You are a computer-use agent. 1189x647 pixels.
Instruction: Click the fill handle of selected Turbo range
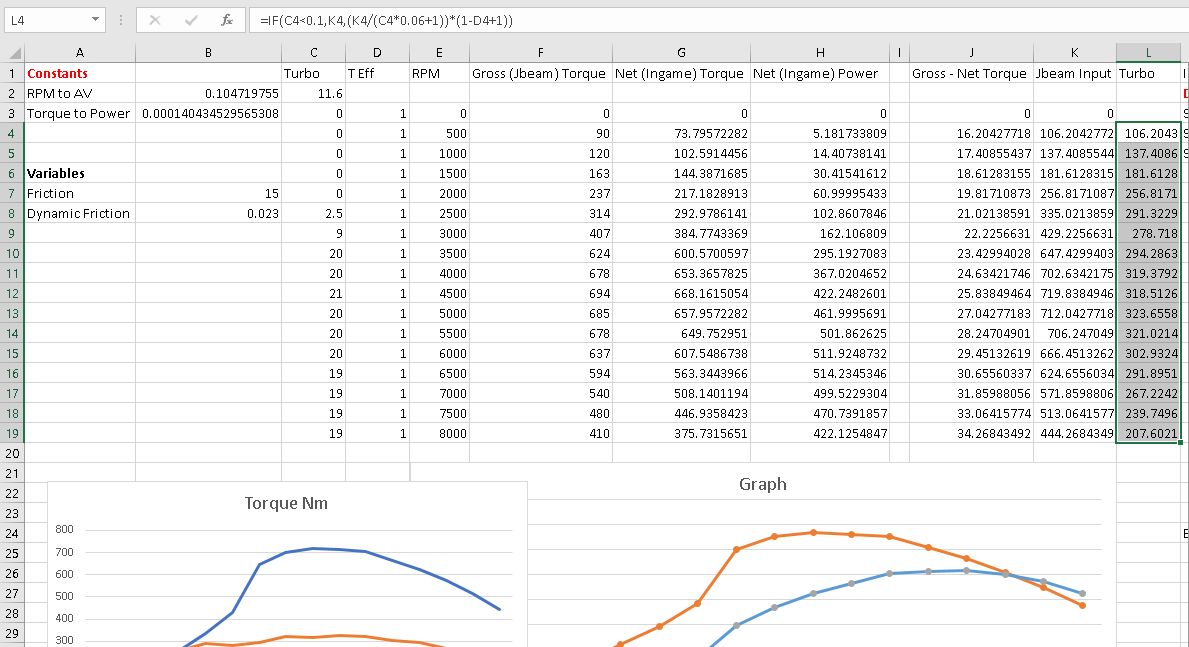point(1181,443)
